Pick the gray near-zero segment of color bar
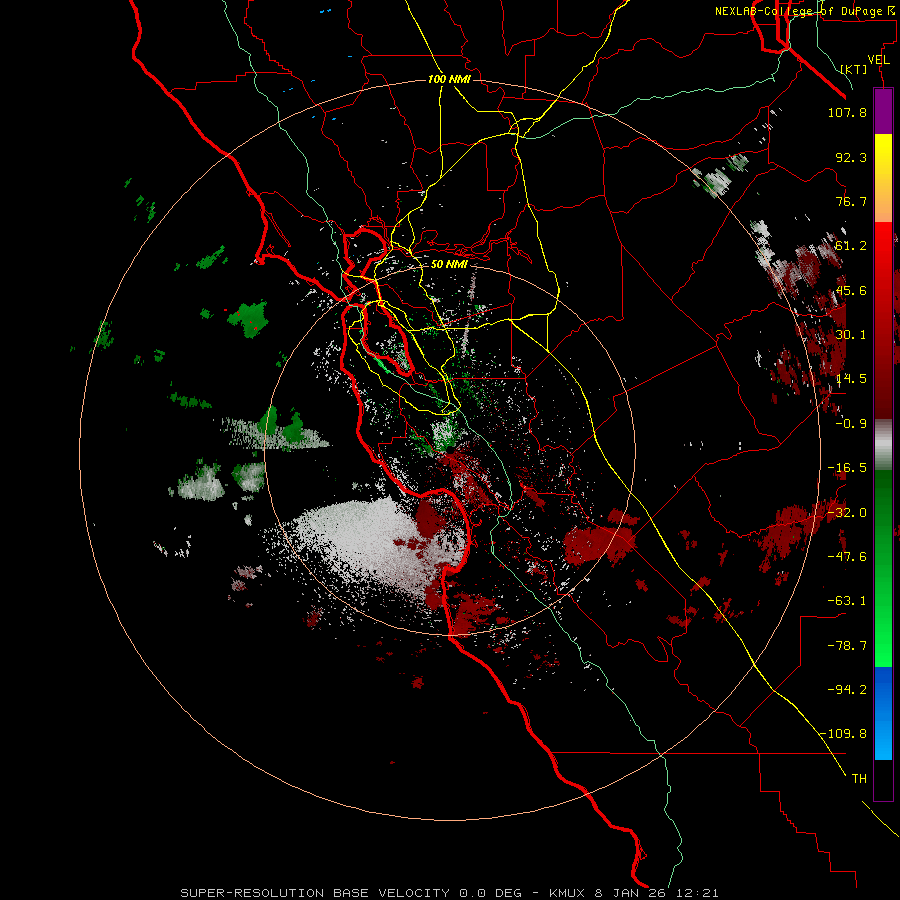This screenshot has width=900, height=900. tap(883, 445)
